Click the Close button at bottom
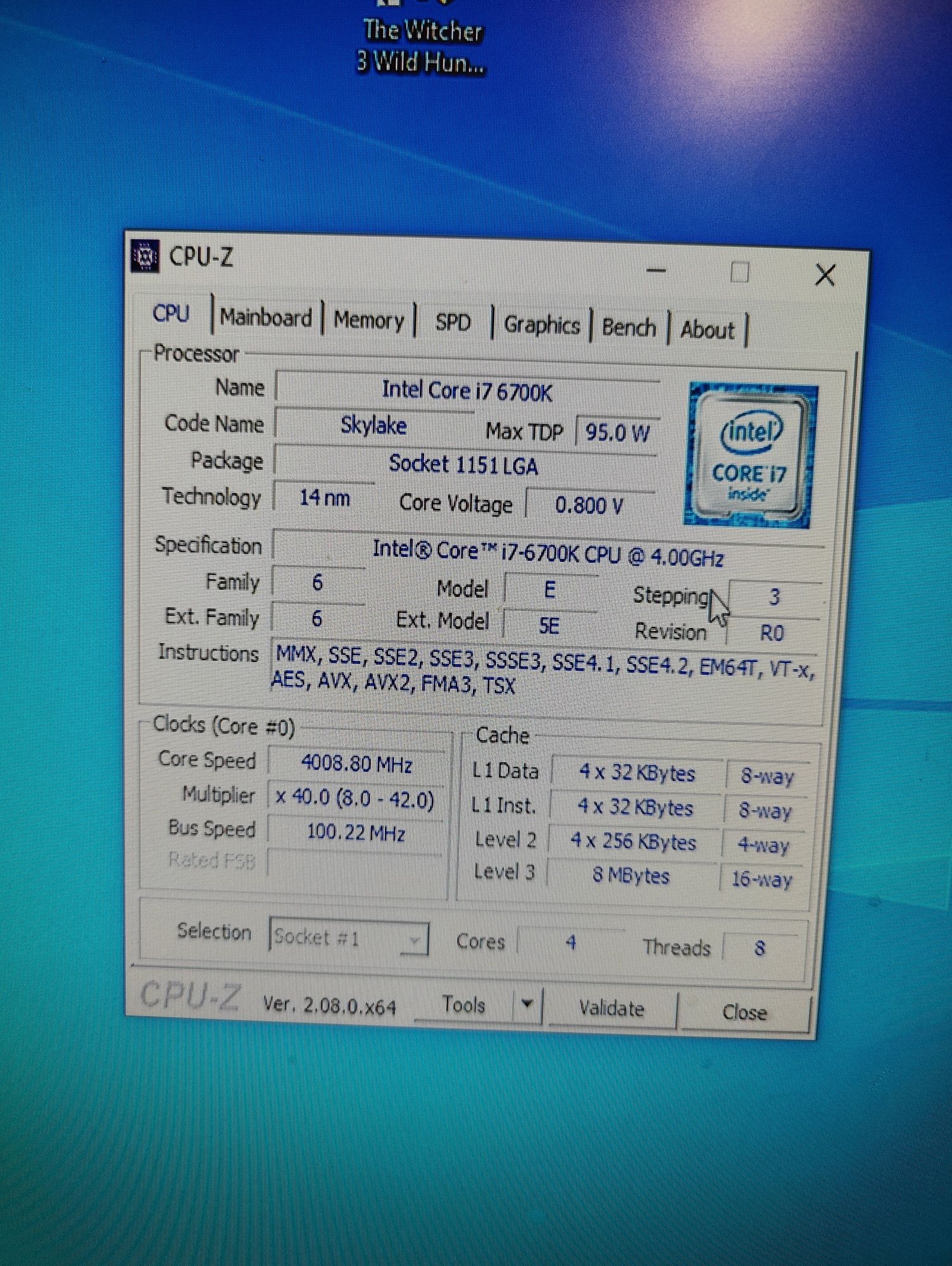952x1266 pixels. (744, 1012)
